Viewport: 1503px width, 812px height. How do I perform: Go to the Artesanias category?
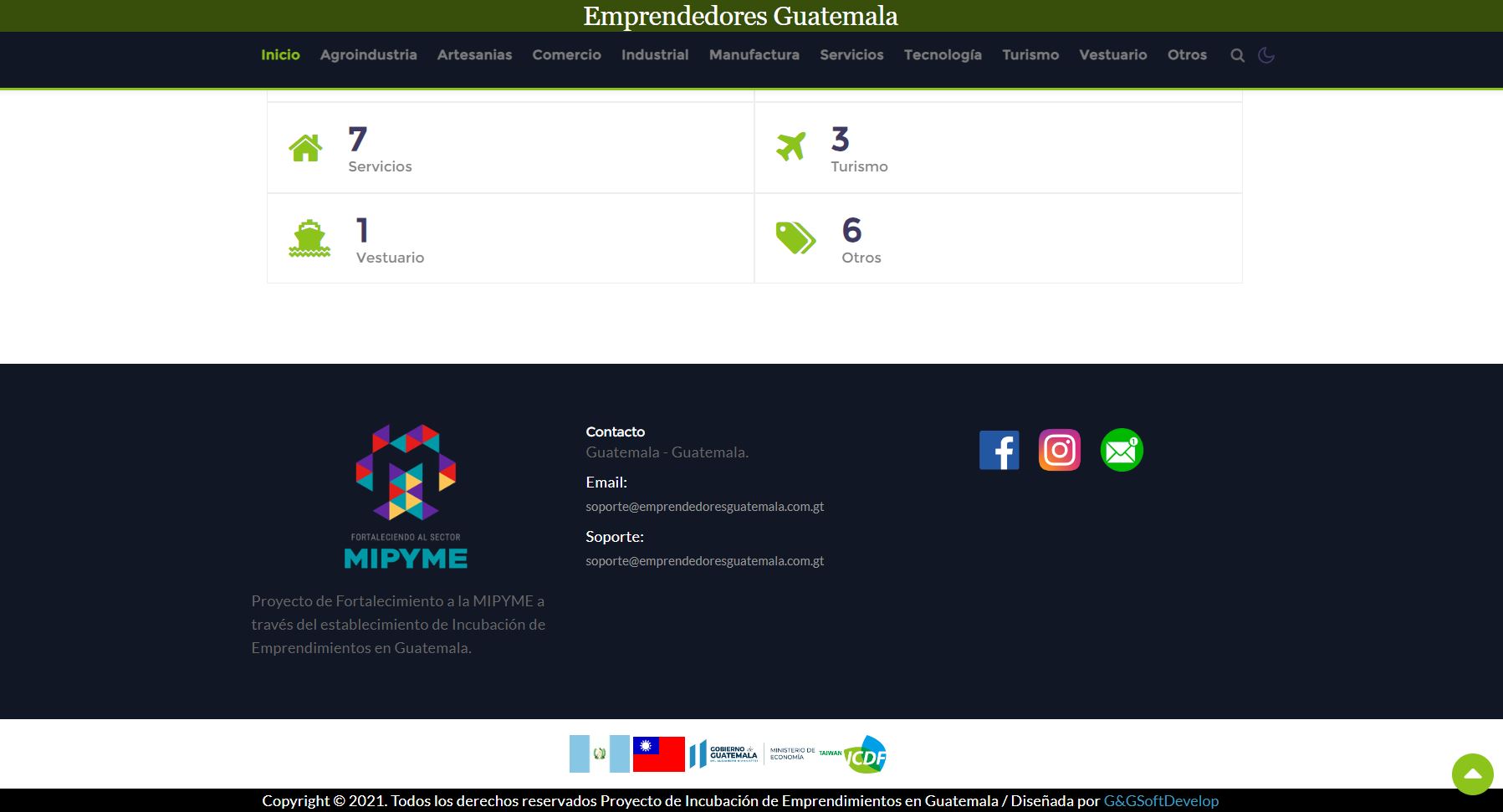pyautogui.click(x=474, y=55)
